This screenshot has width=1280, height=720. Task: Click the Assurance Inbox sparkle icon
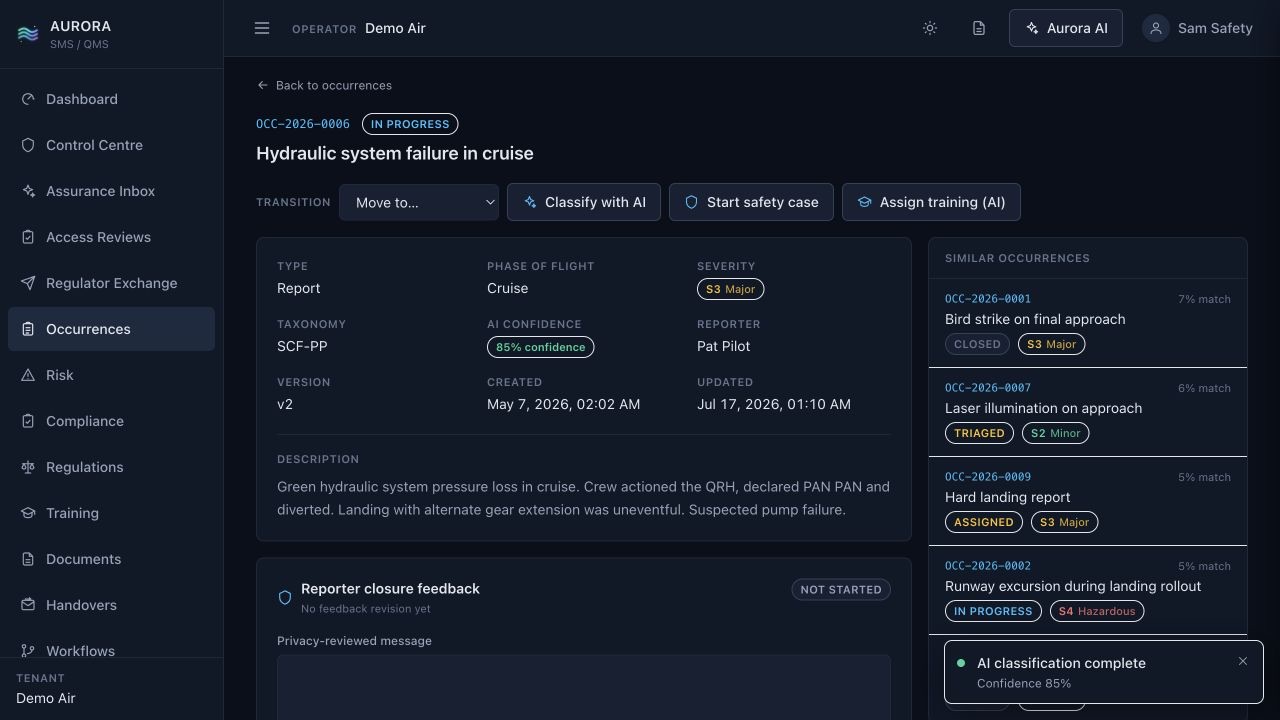[x=28, y=191]
